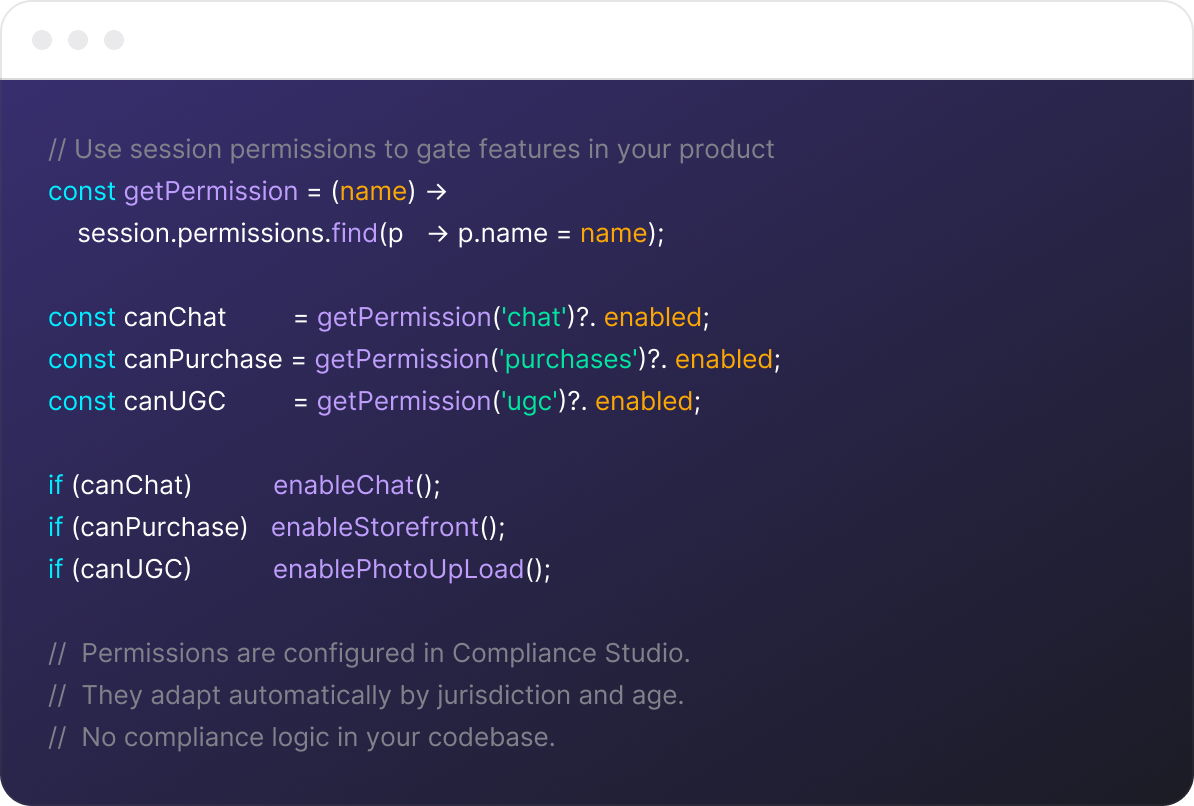Click the middle gray window dot
Viewport: 1194px width, 806px height.
[78, 40]
